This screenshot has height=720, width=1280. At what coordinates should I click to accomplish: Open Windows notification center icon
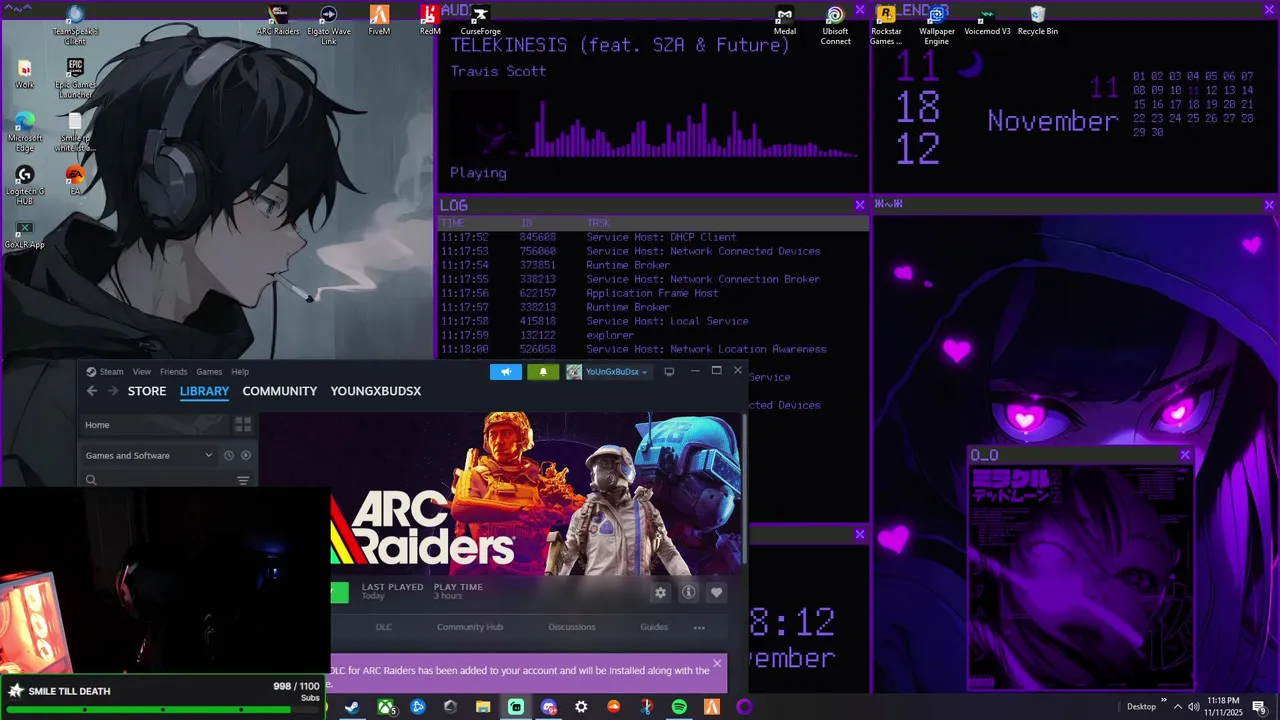(x=1259, y=707)
